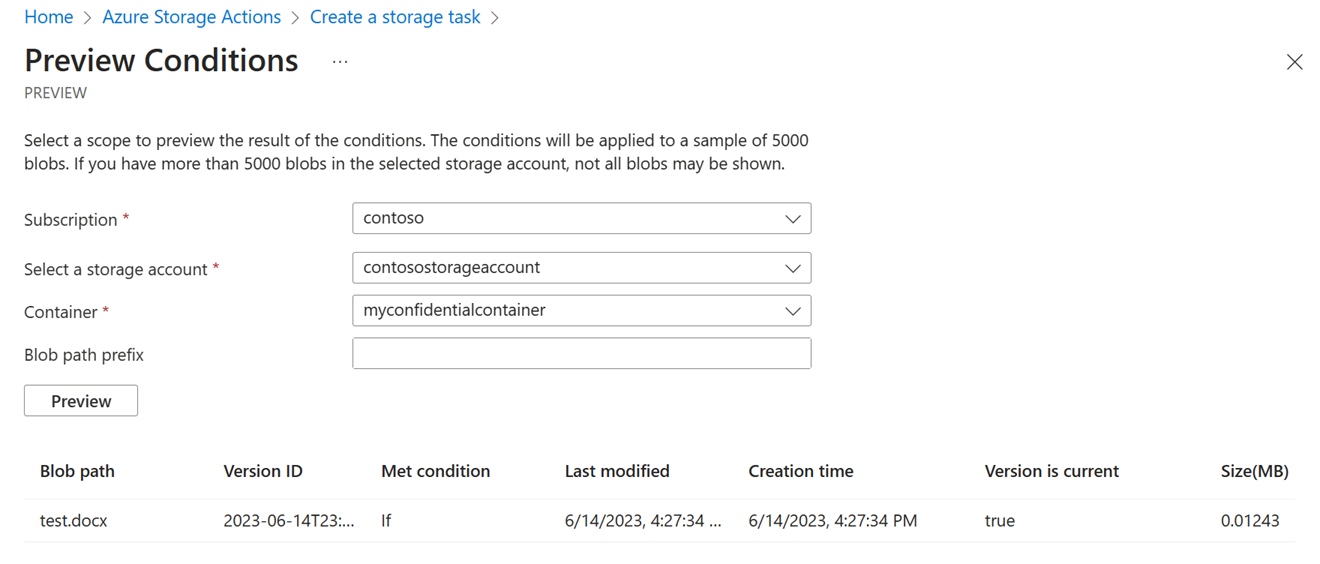Open Azure Storage Actions breadcrumb
The width and height of the screenshot is (1320, 564).
(x=191, y=17)
